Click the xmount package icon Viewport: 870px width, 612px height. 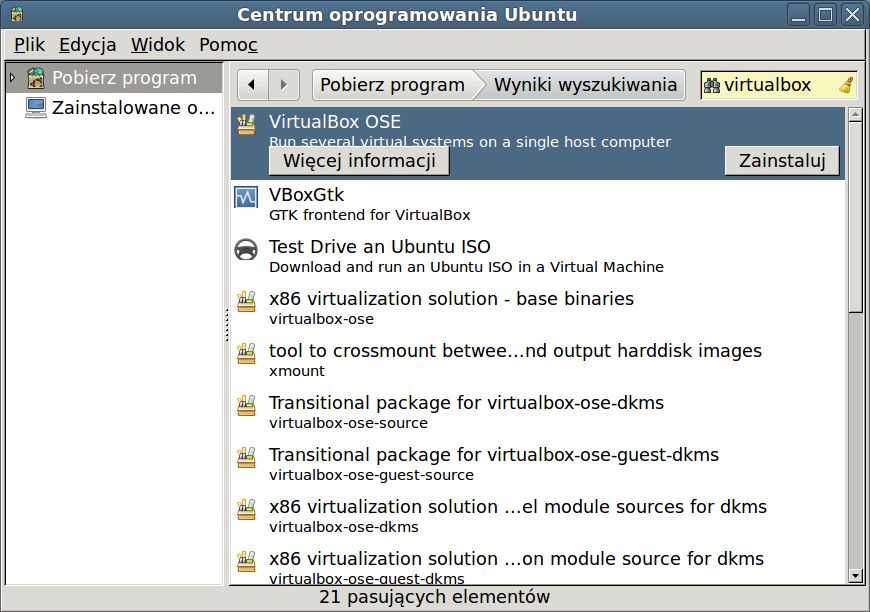pyautogui.click(x=246, y=353)
